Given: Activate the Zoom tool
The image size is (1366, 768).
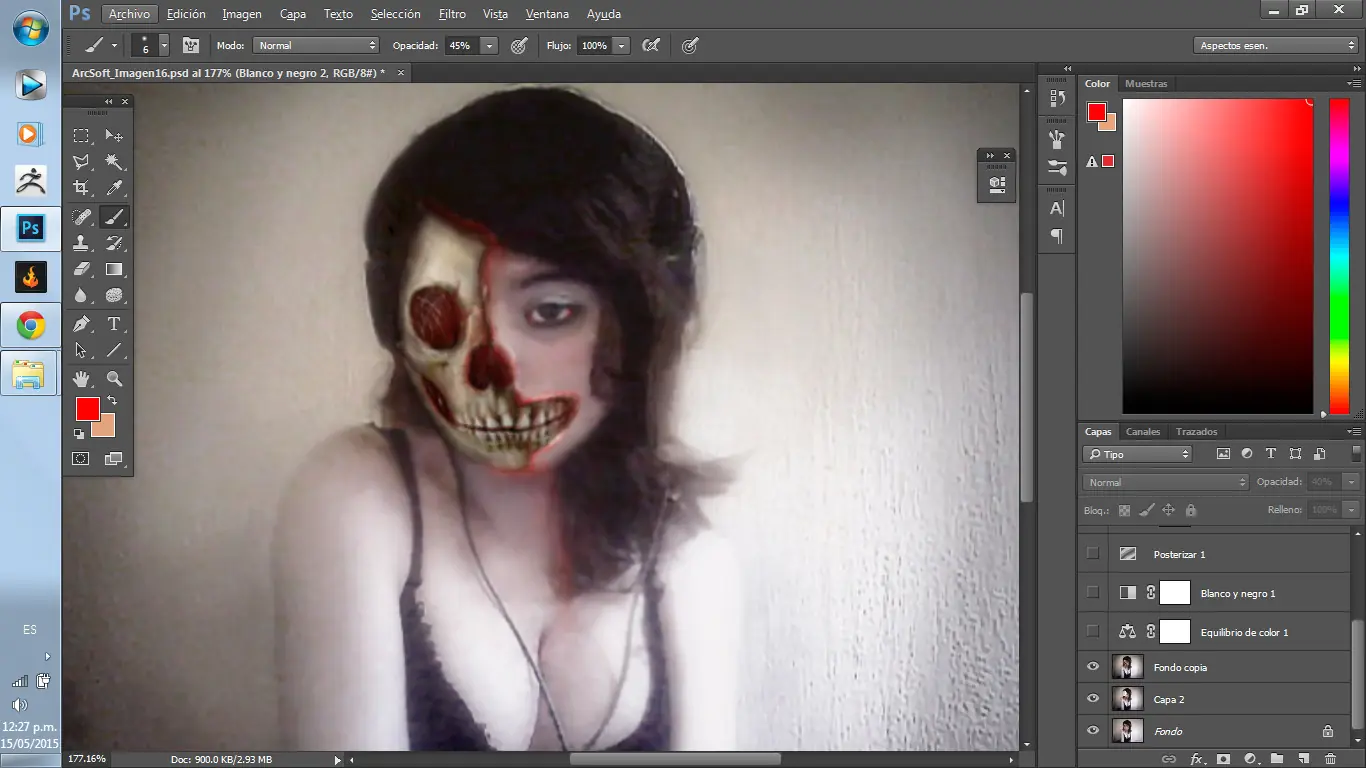Looking at the screenshot, I should point(115,377).
